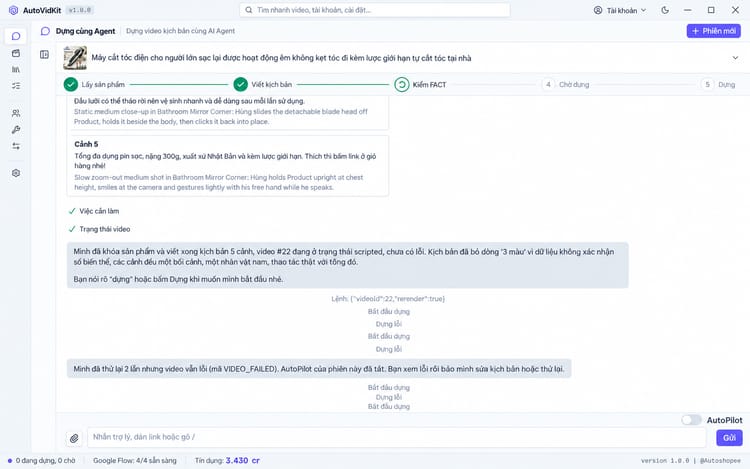Click the Phiên mới button
750x469 pixels.
714,31
